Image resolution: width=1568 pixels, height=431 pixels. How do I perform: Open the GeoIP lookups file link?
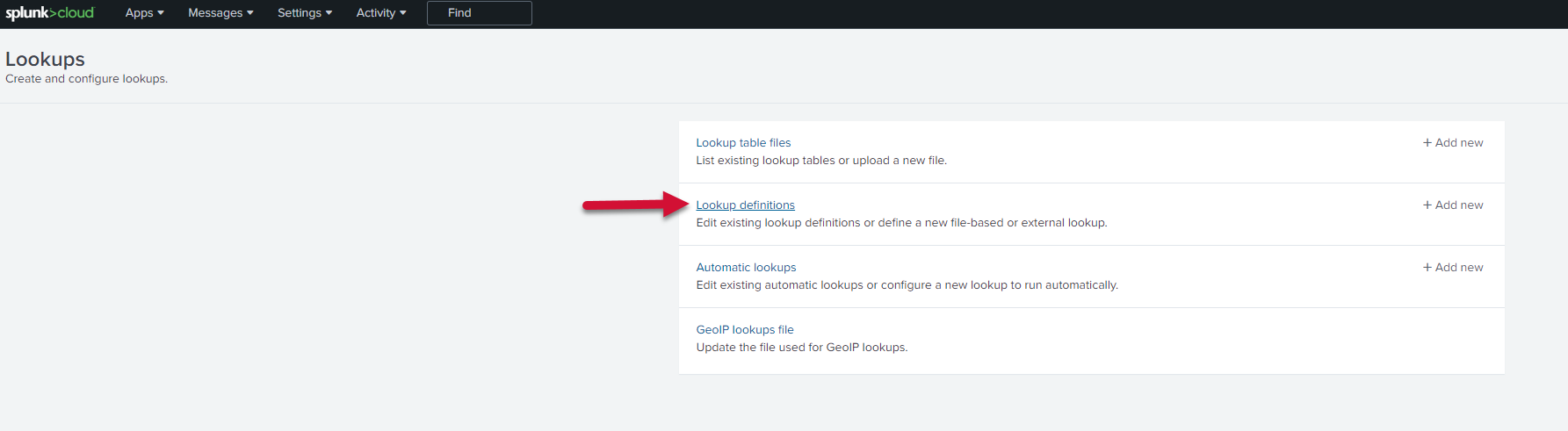click(744, 330)
